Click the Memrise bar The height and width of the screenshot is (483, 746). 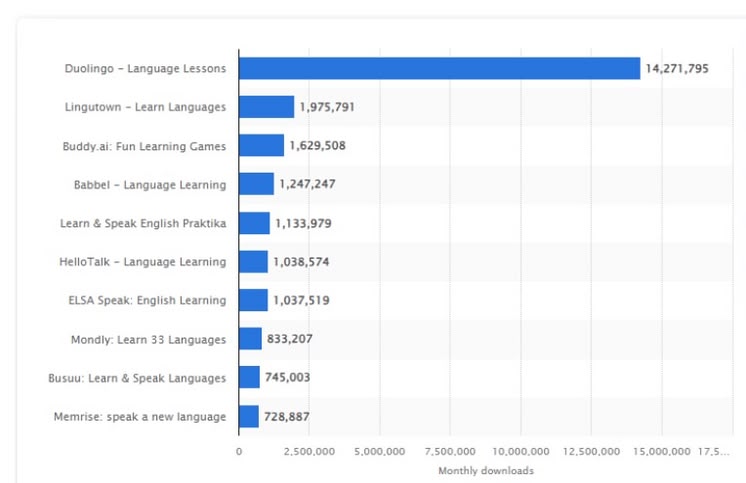(249, 416)
